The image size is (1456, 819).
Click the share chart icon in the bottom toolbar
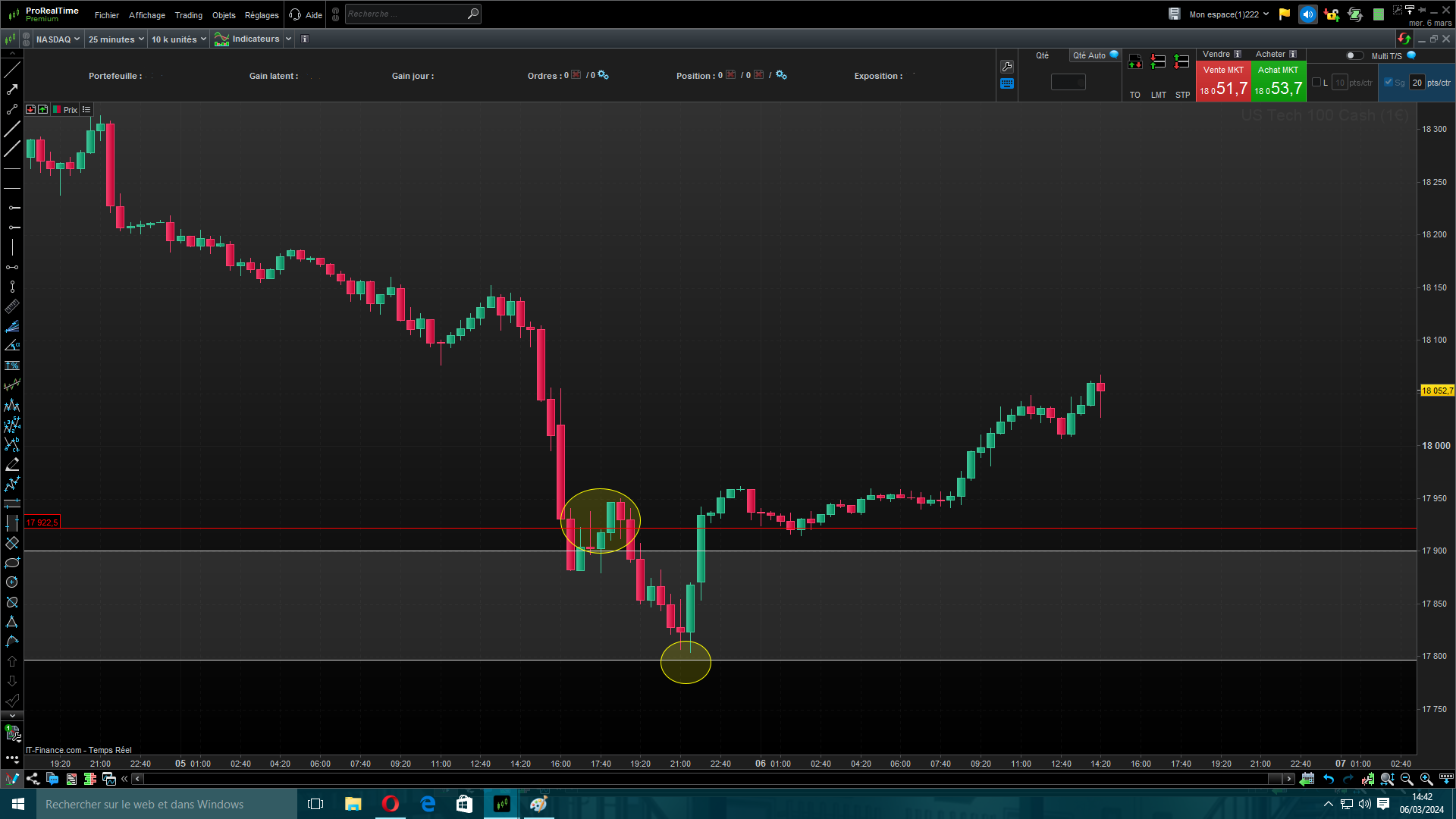pyautogui.click(x=33, y=779)
